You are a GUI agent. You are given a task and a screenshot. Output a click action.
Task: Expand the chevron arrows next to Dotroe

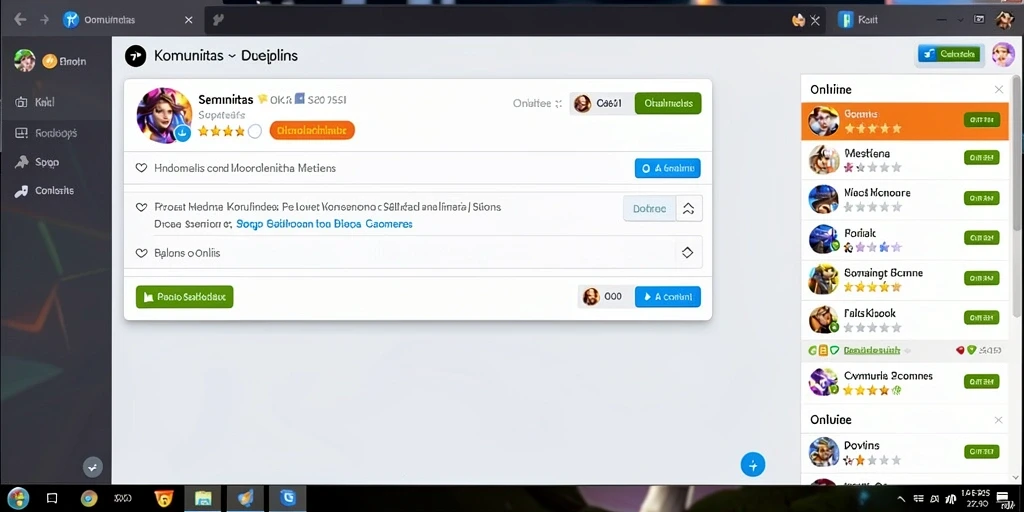pos(688,209)
